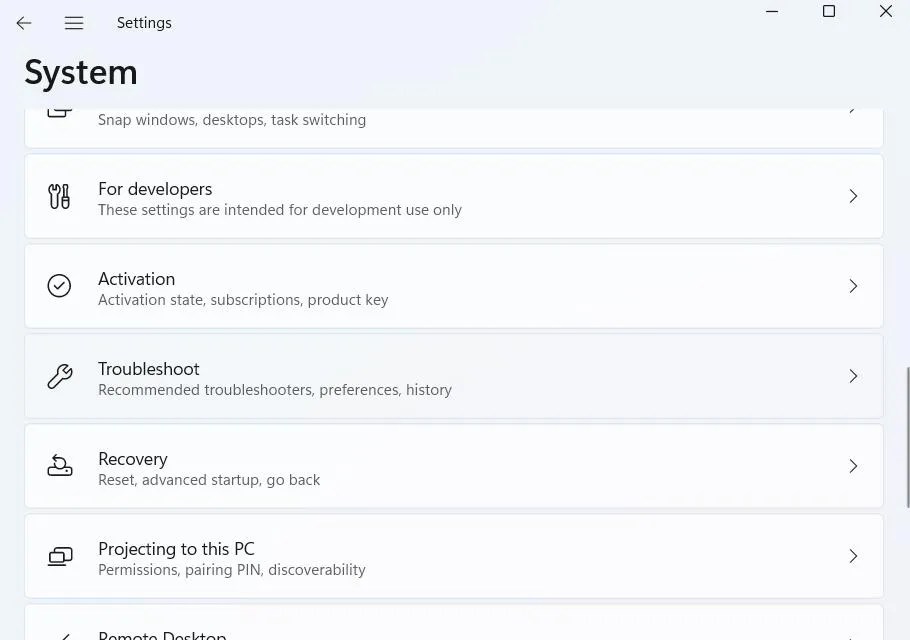The image size is (910, 640).
Task: Minimize the Settings window
Action: (x=772, y=12)
